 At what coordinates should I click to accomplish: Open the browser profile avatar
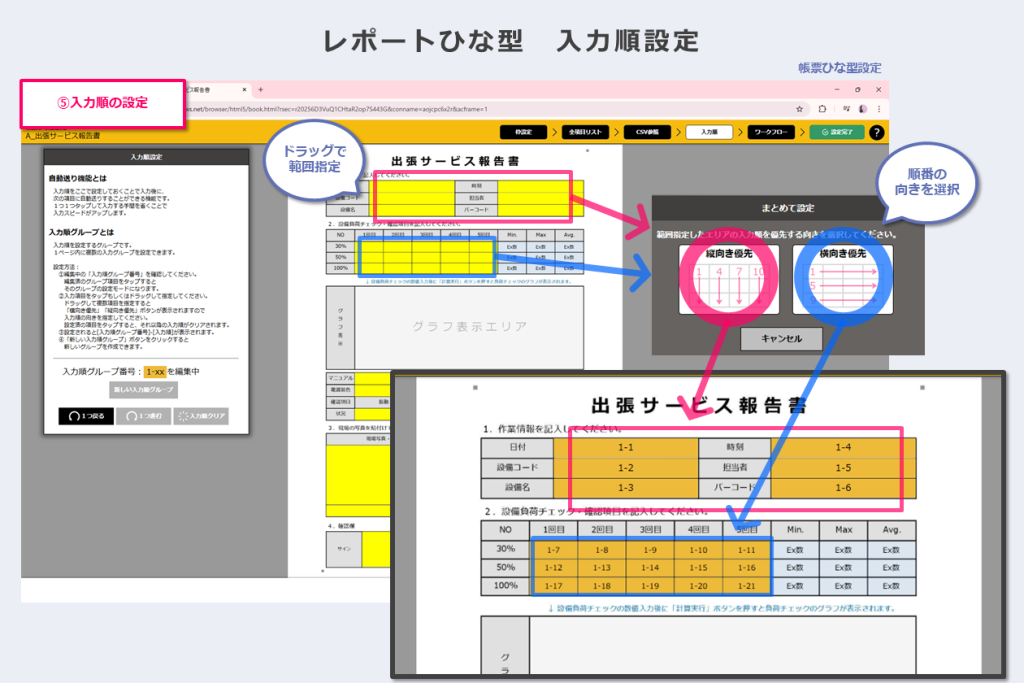863,109
